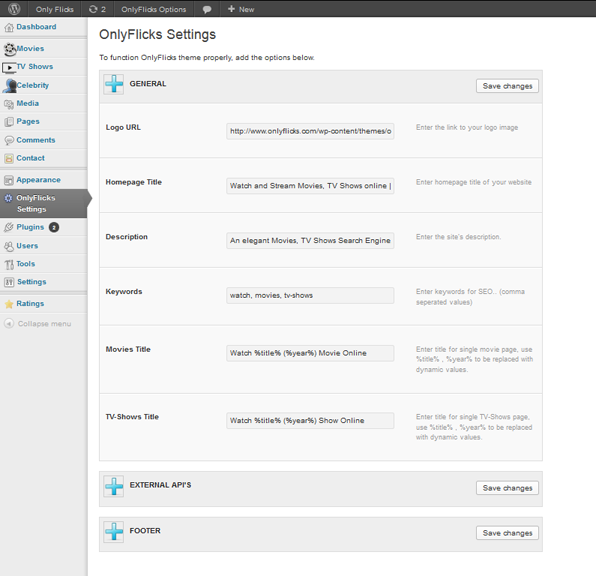Viewport: 596px width, 576px height.
Task: Click the Media icon in the sidebar
Action: (x=9, y=104)
